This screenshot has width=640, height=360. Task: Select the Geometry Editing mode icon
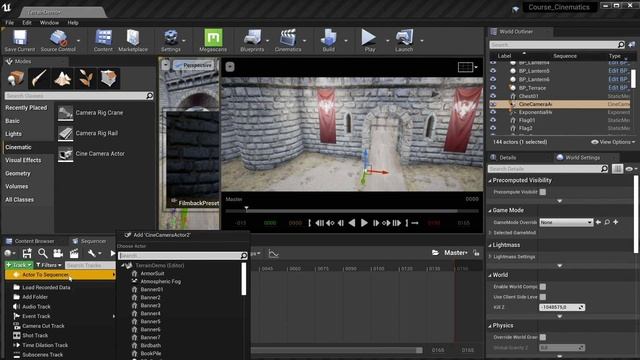pos(109,78)
